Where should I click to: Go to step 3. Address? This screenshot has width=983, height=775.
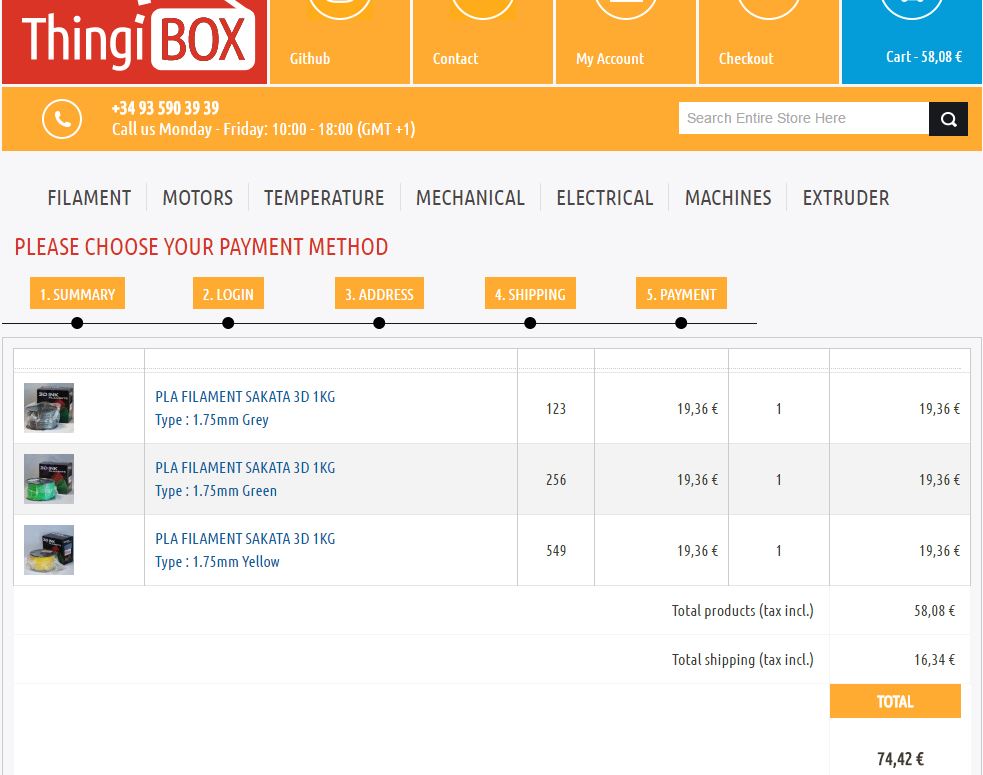tap(379, 293)
